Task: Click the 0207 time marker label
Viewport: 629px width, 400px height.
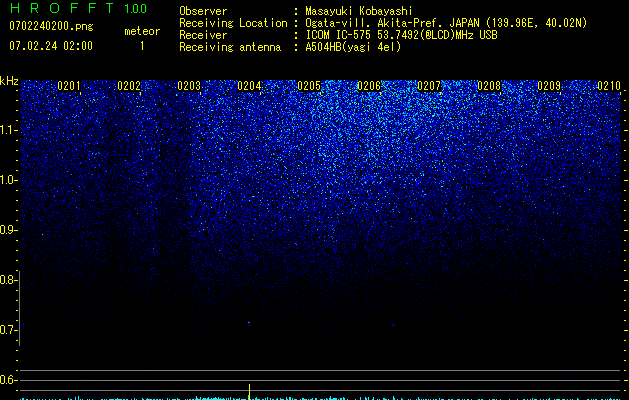Action: pos(429,86)
